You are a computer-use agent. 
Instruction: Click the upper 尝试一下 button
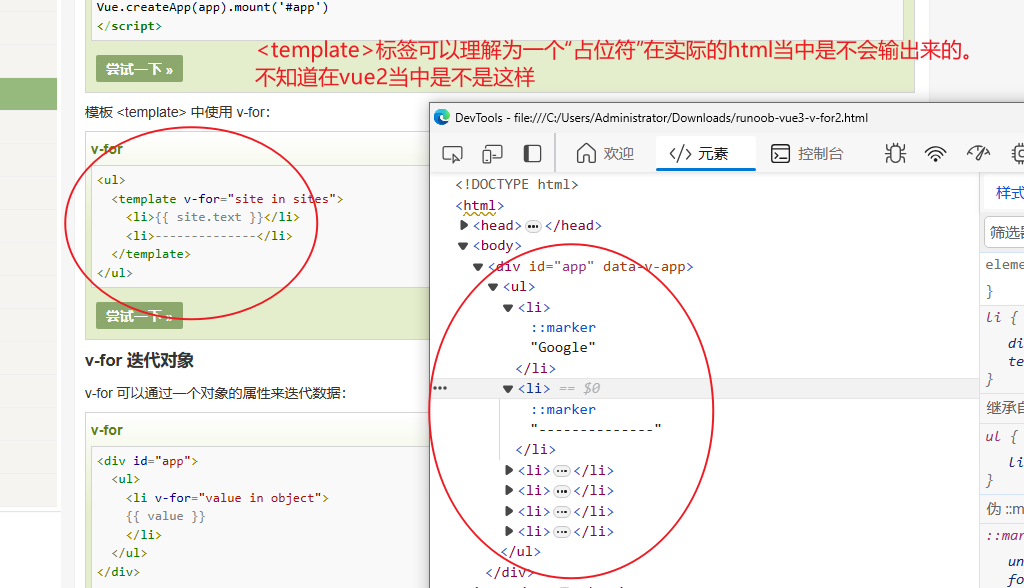[139, 69]
